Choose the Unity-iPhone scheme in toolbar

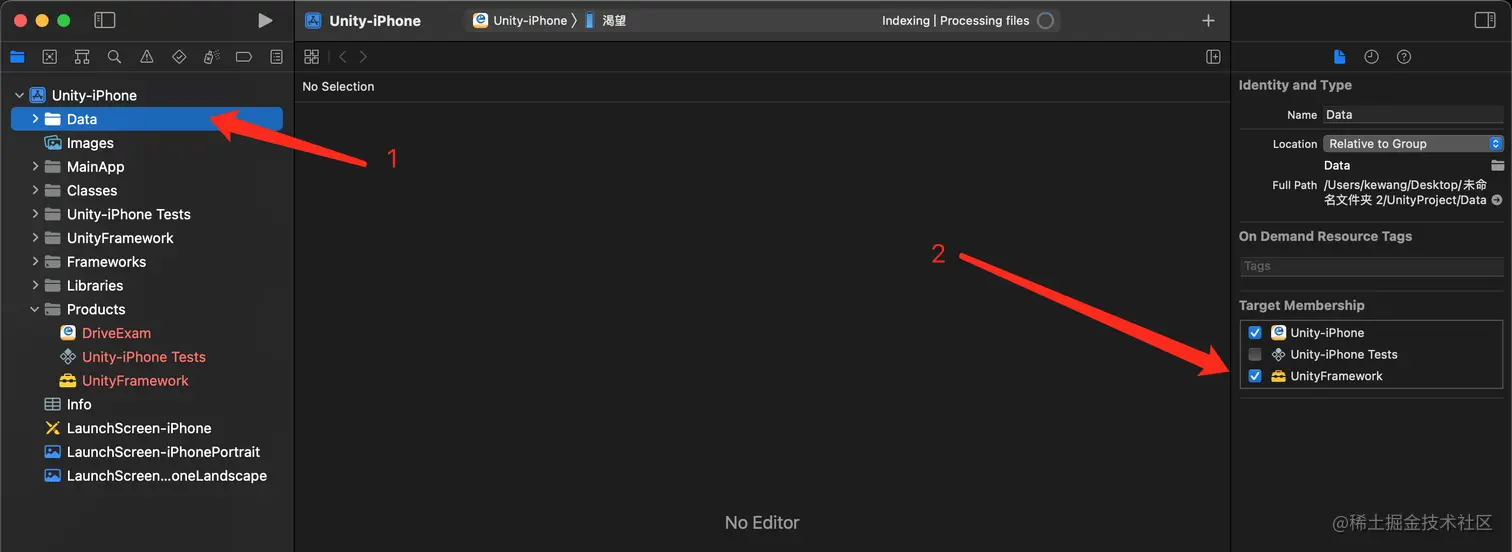(x=520, y=20)
